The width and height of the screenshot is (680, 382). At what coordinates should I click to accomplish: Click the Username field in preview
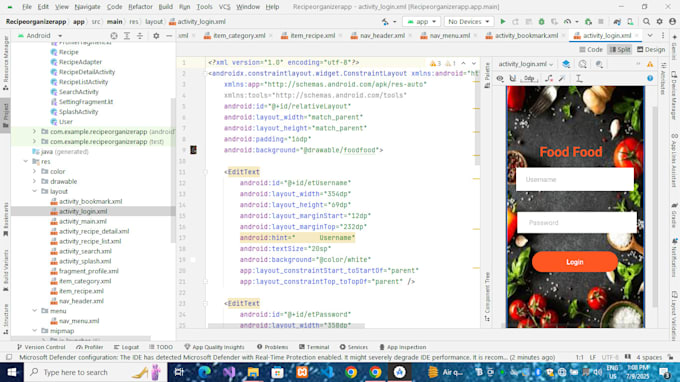point(575,179)
